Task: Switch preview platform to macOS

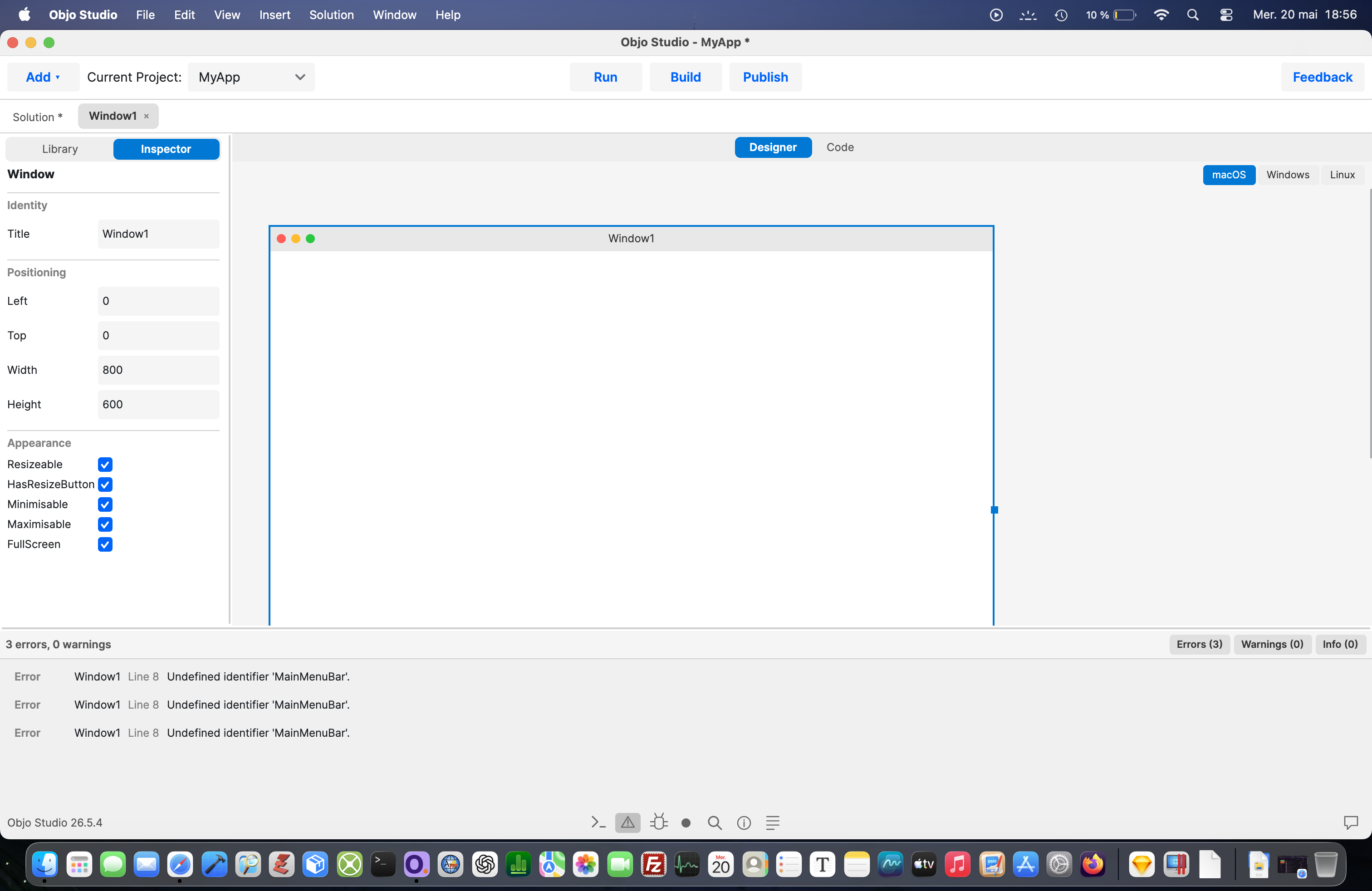Action: click(1229, 175)
